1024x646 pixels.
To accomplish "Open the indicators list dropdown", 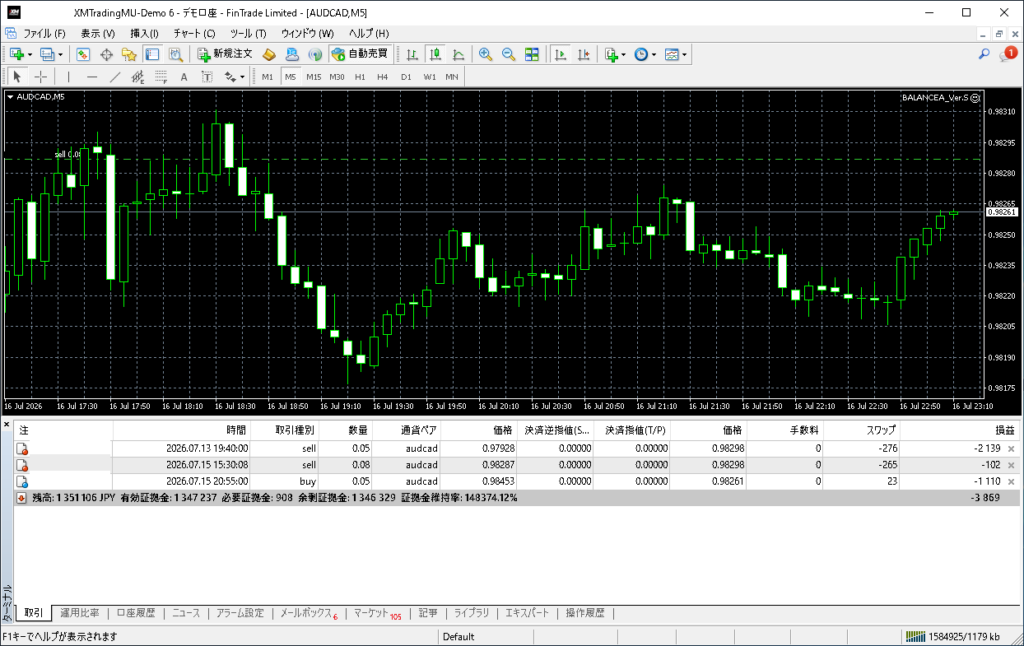I will (623, 55).
